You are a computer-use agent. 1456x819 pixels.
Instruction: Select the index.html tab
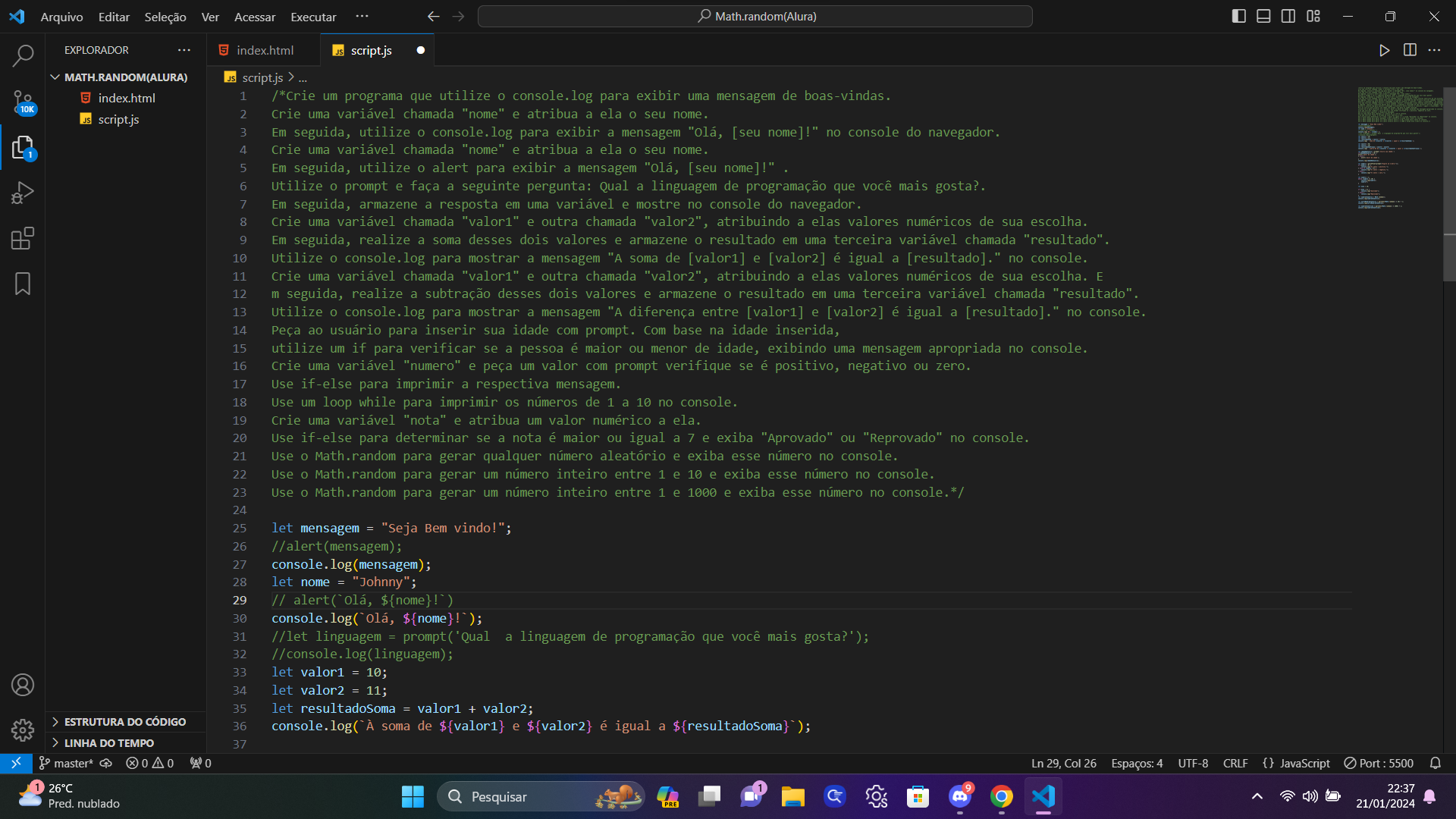[x=264, y=50]
